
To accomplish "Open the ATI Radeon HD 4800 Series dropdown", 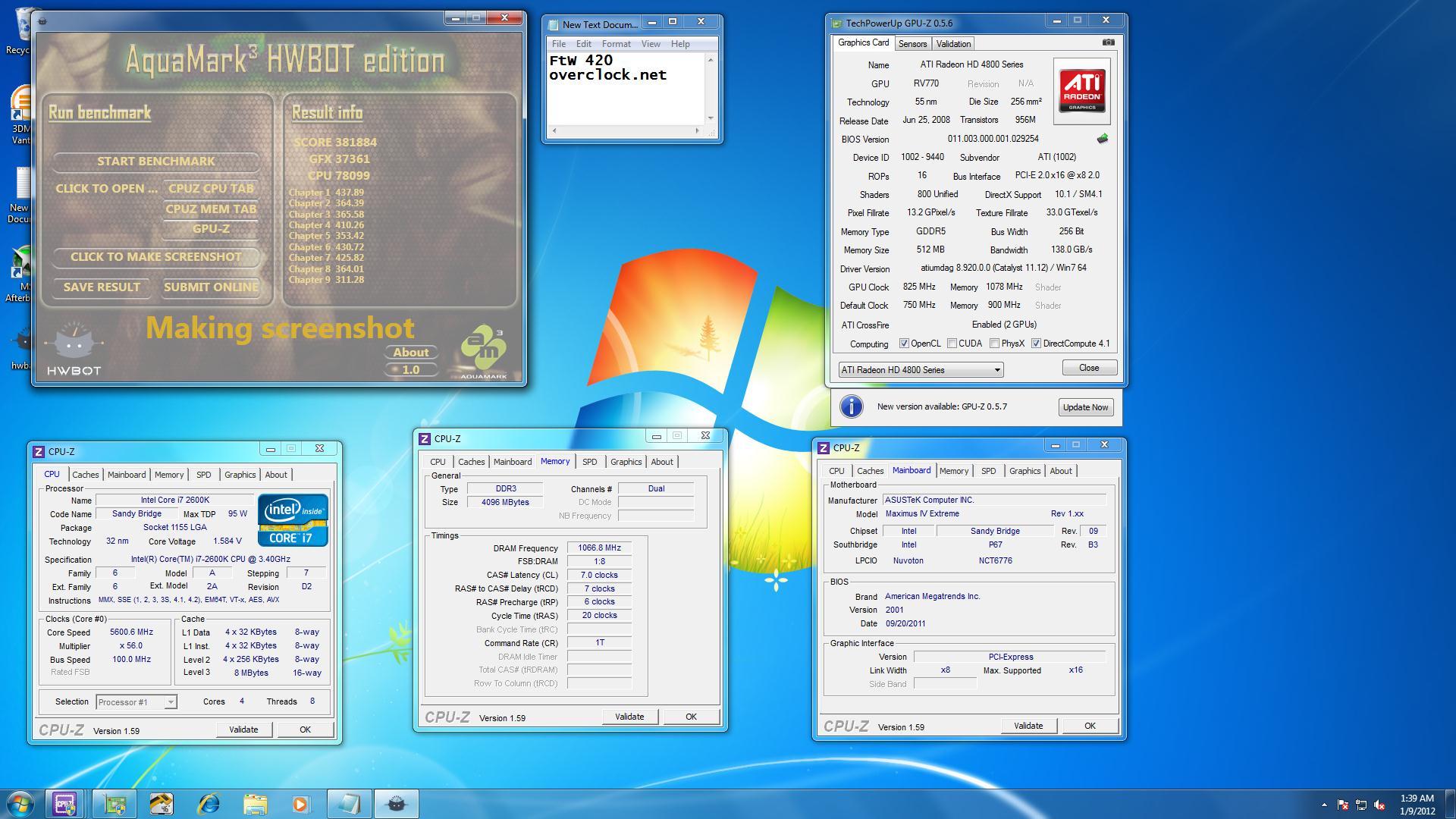I will point(921,369).
